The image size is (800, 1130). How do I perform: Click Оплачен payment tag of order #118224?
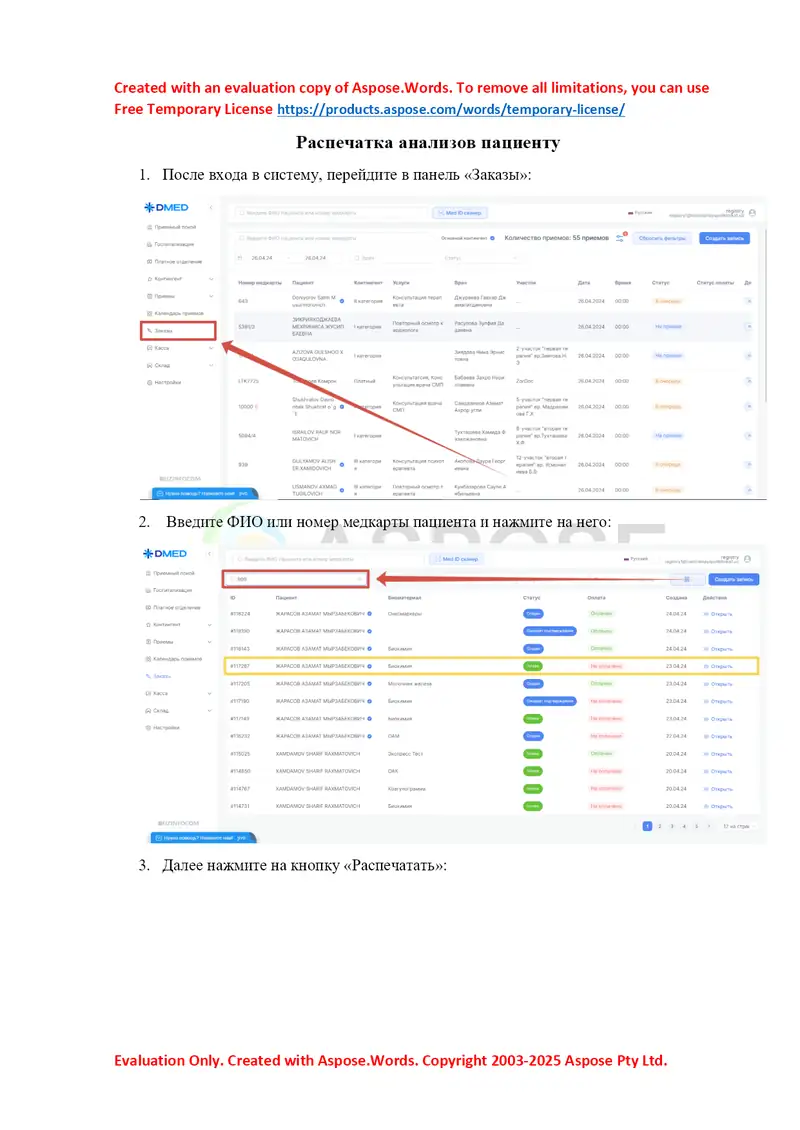(601, 614)
